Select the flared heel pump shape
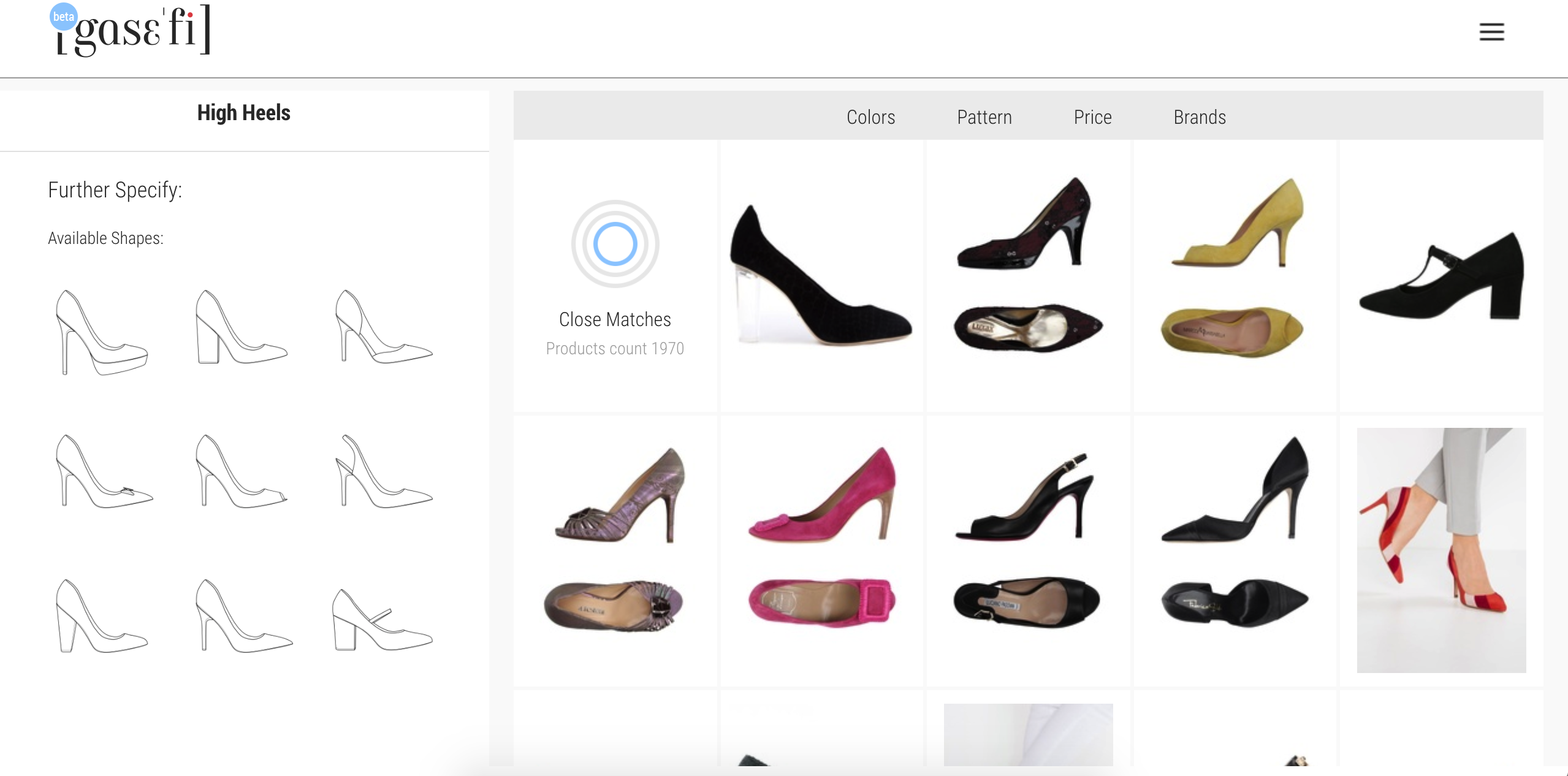The height and width of the screenshot is (776, 1568). [102, 617]
